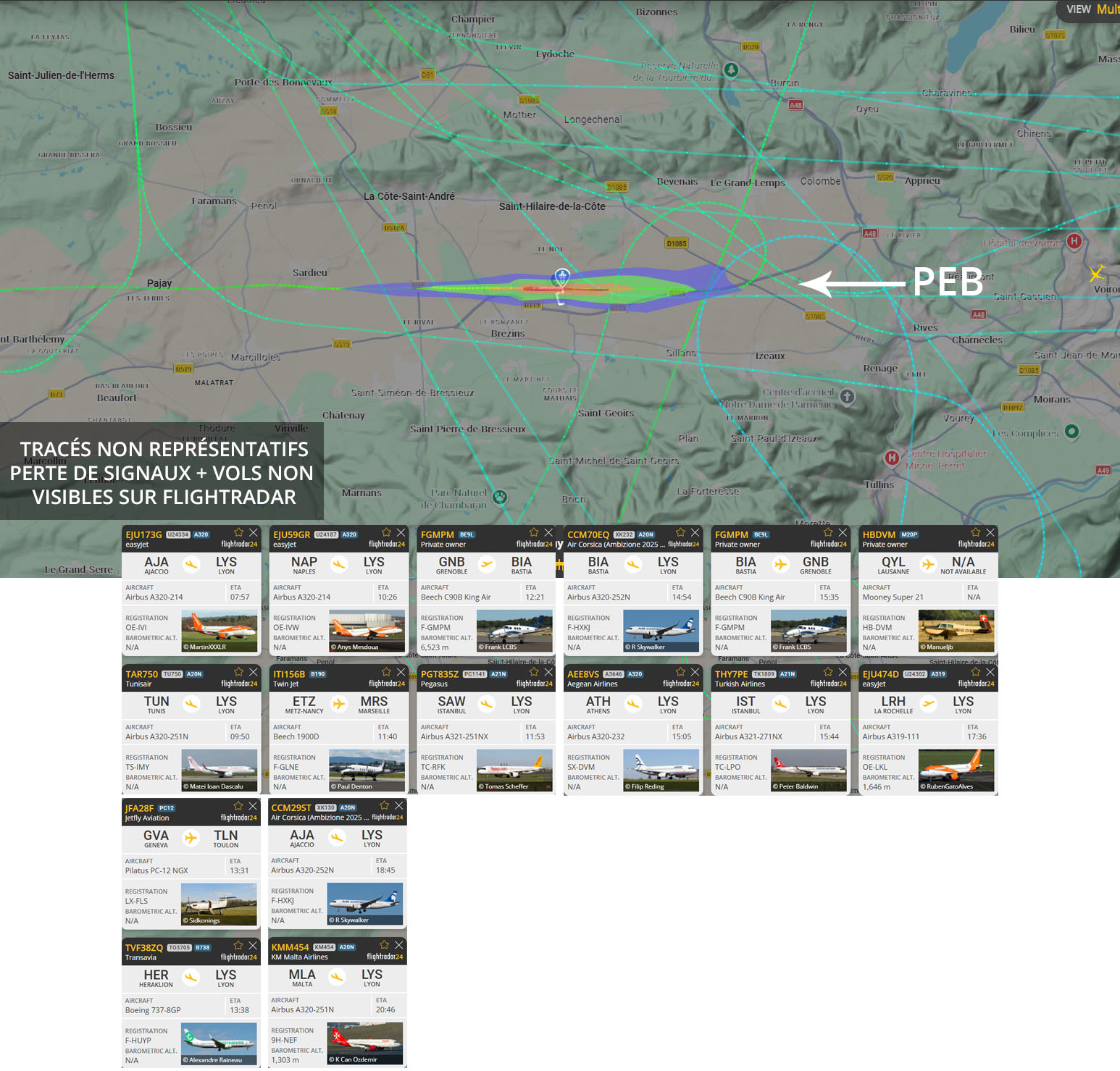Close the EJU59GR flight card
The height and width of the screenshot is (1071, 1120).
click(x=401, y=532)
